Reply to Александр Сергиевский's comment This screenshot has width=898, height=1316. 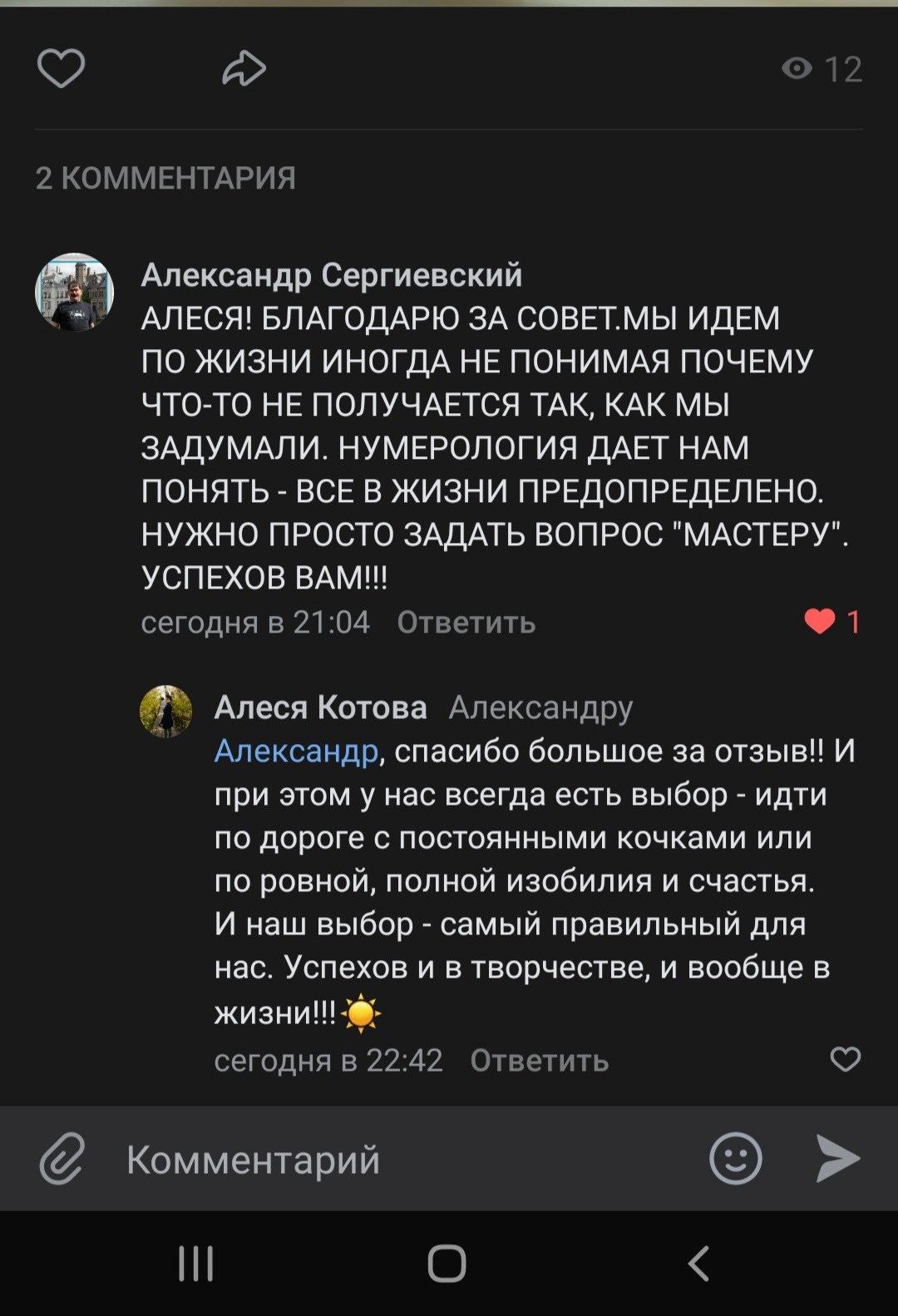(x=466, y=622)
